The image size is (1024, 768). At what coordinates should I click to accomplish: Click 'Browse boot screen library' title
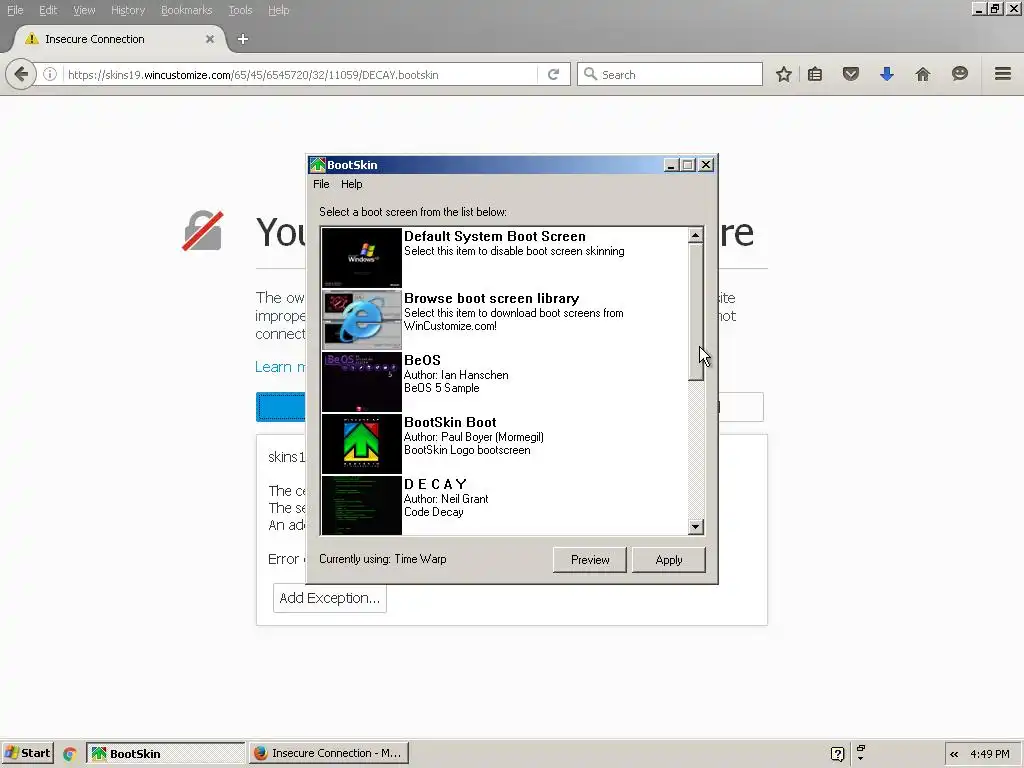click(x=491, y=298)
